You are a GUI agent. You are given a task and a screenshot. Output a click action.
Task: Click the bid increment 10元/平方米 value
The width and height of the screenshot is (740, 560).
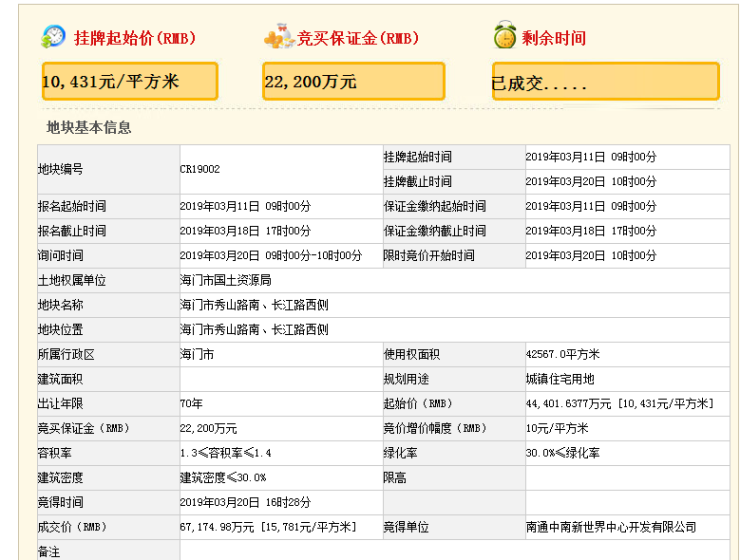[557, 428]
